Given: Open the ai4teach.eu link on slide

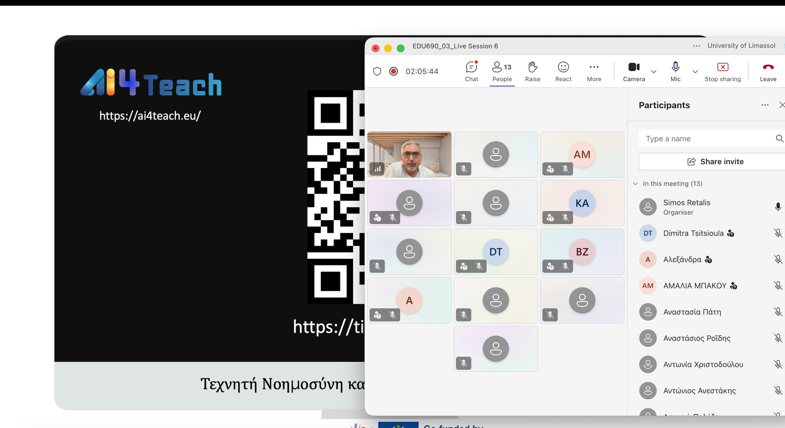Looking at the screenshot, I should point(150,116).
